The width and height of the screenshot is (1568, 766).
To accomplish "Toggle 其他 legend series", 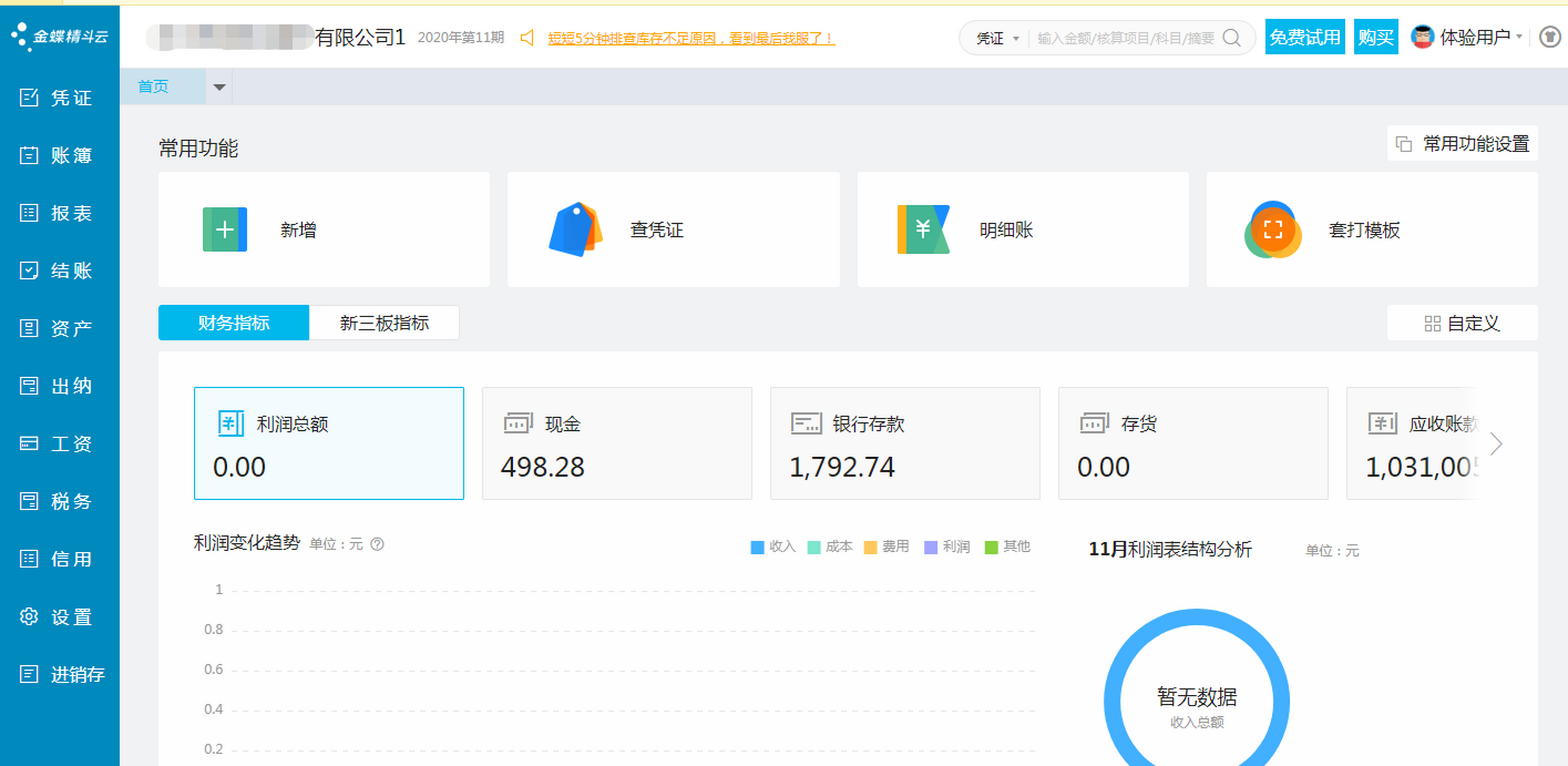I will pyautogui.click(x=1007, y=547).
